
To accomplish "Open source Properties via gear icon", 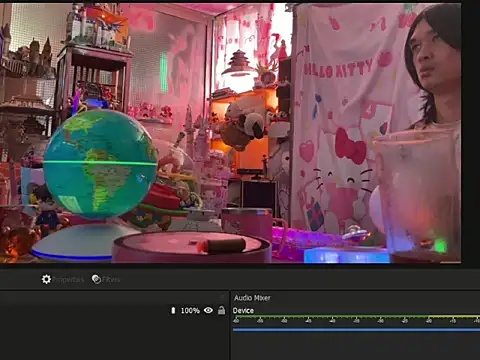I will [x=46, y=279].
